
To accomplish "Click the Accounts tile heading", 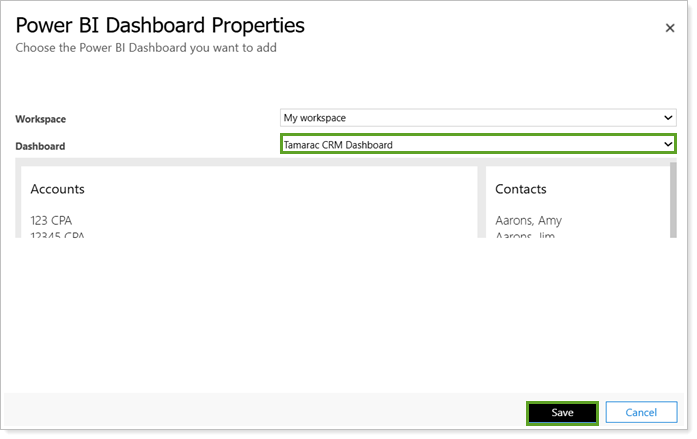I will pos(58,189).
